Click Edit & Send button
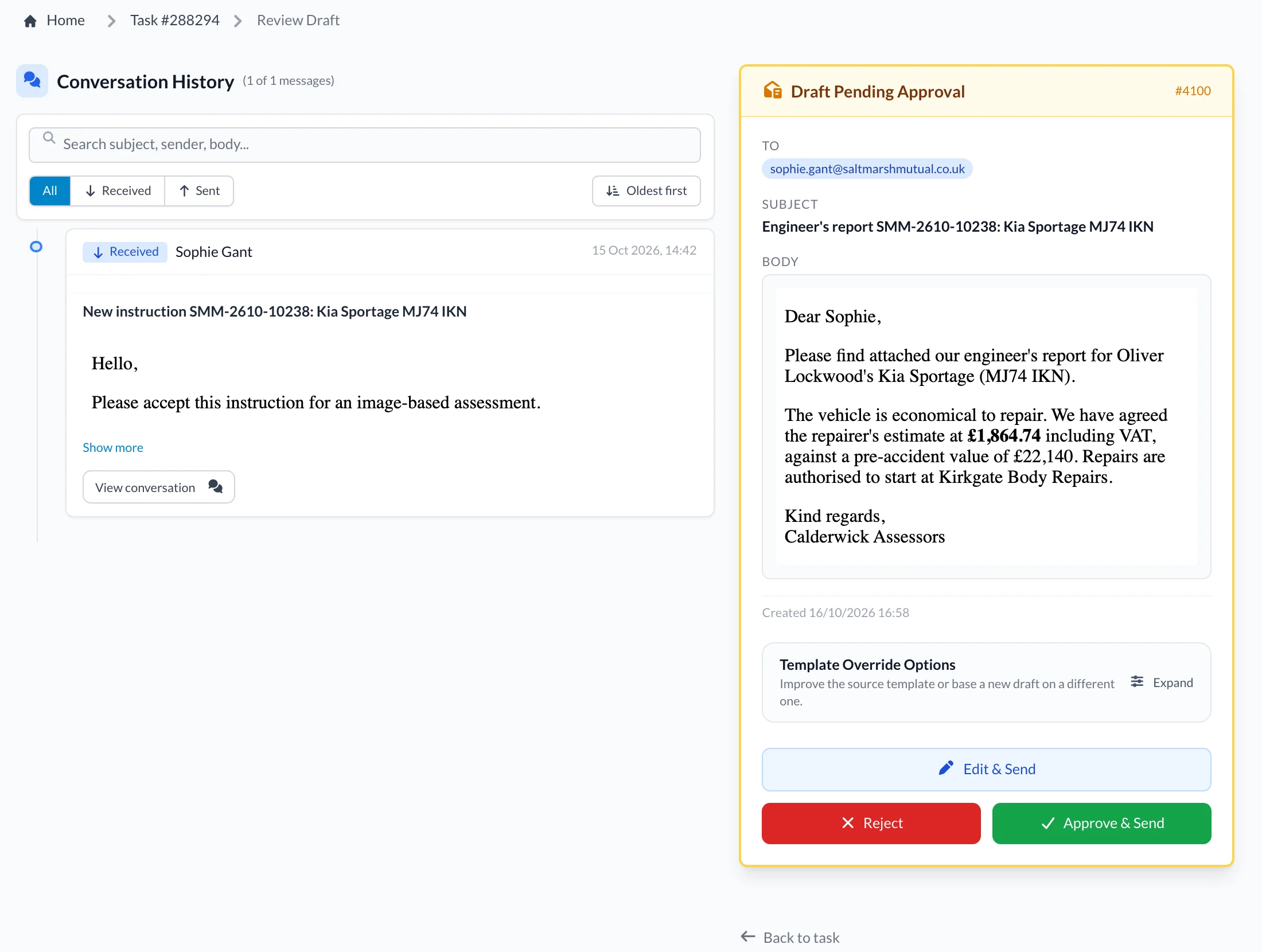The width and height of the screenshot is (1262, 952). [986, 769]
